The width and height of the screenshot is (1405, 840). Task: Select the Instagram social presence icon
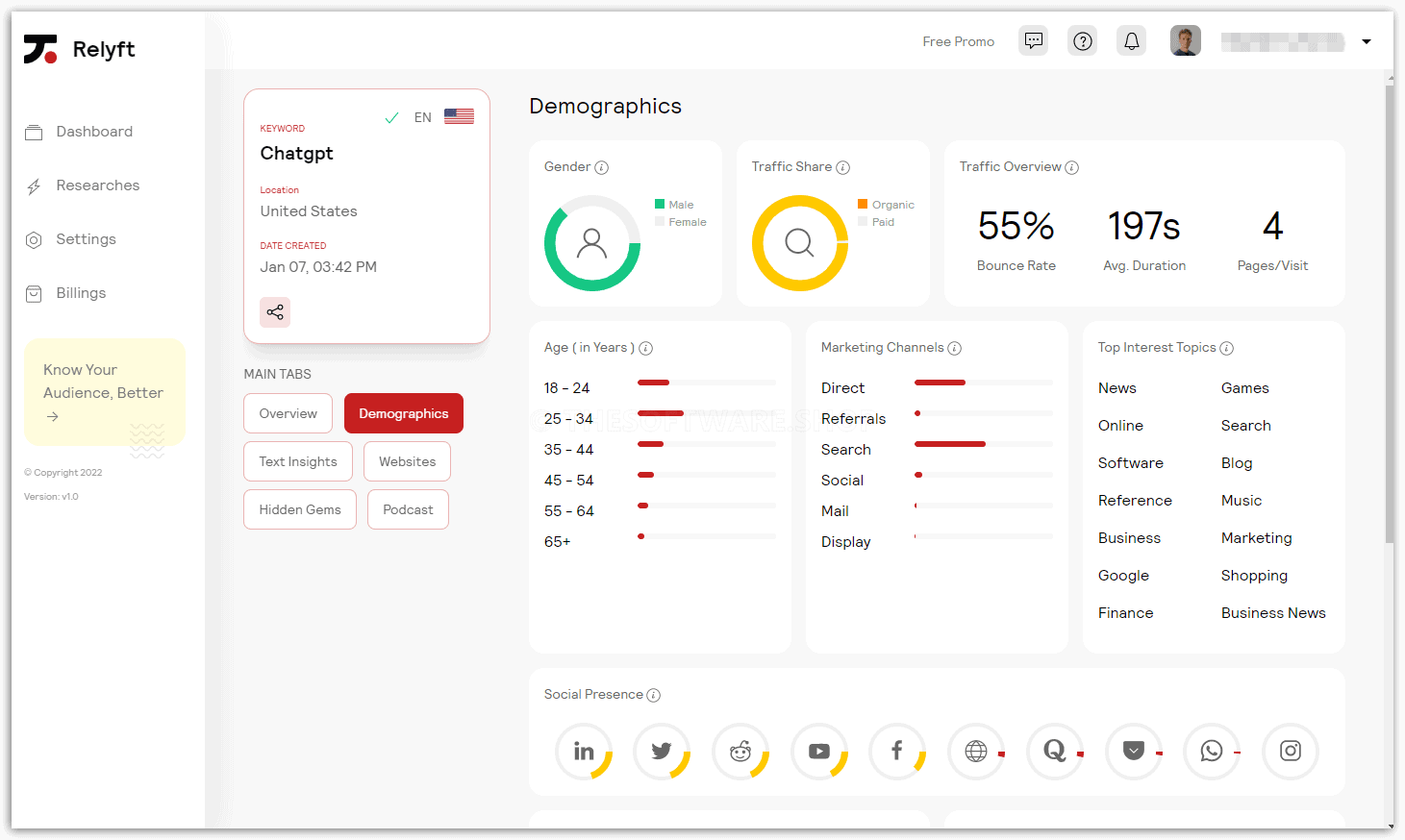point(1291,752)
